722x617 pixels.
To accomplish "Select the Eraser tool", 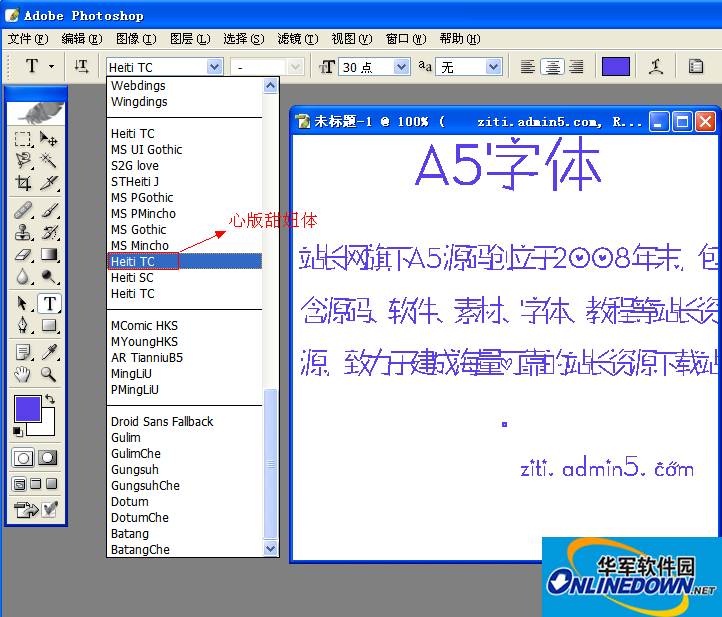I will pos(22,254).
